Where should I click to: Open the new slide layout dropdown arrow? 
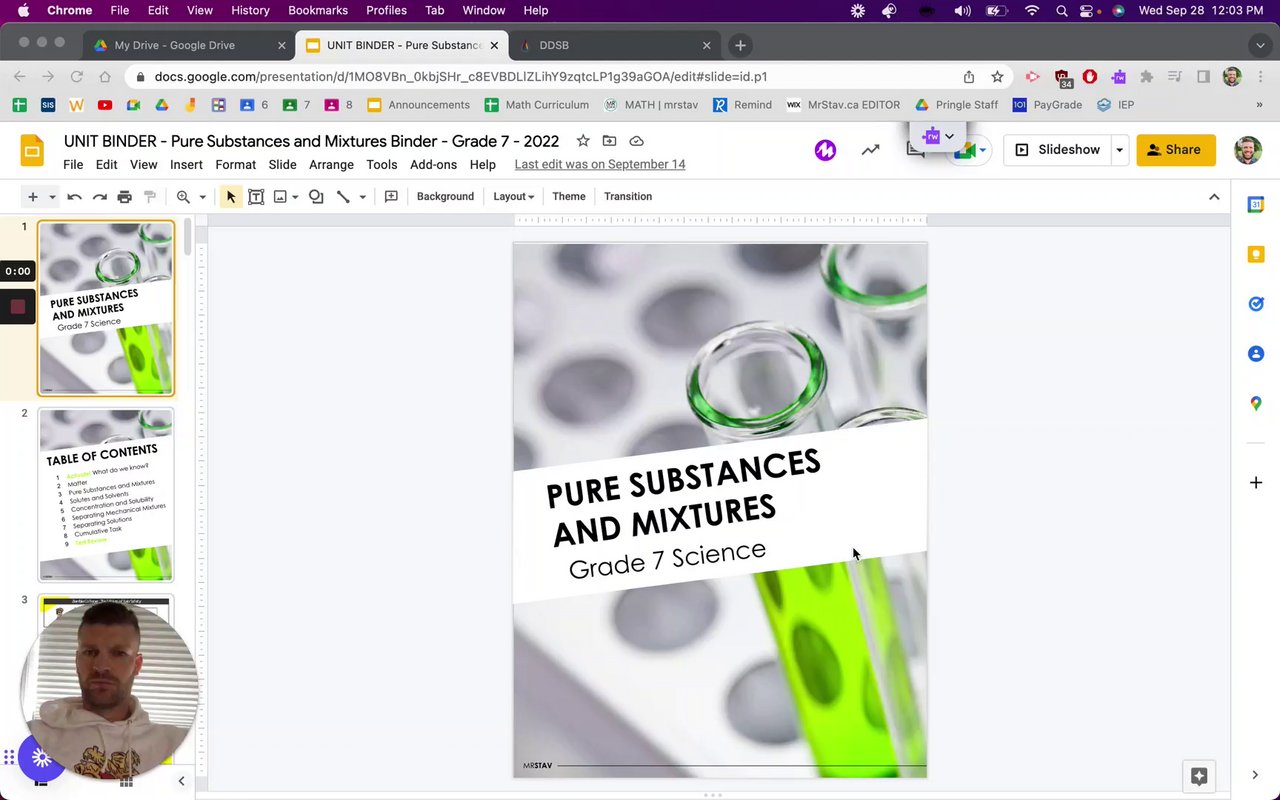point(52,197)
